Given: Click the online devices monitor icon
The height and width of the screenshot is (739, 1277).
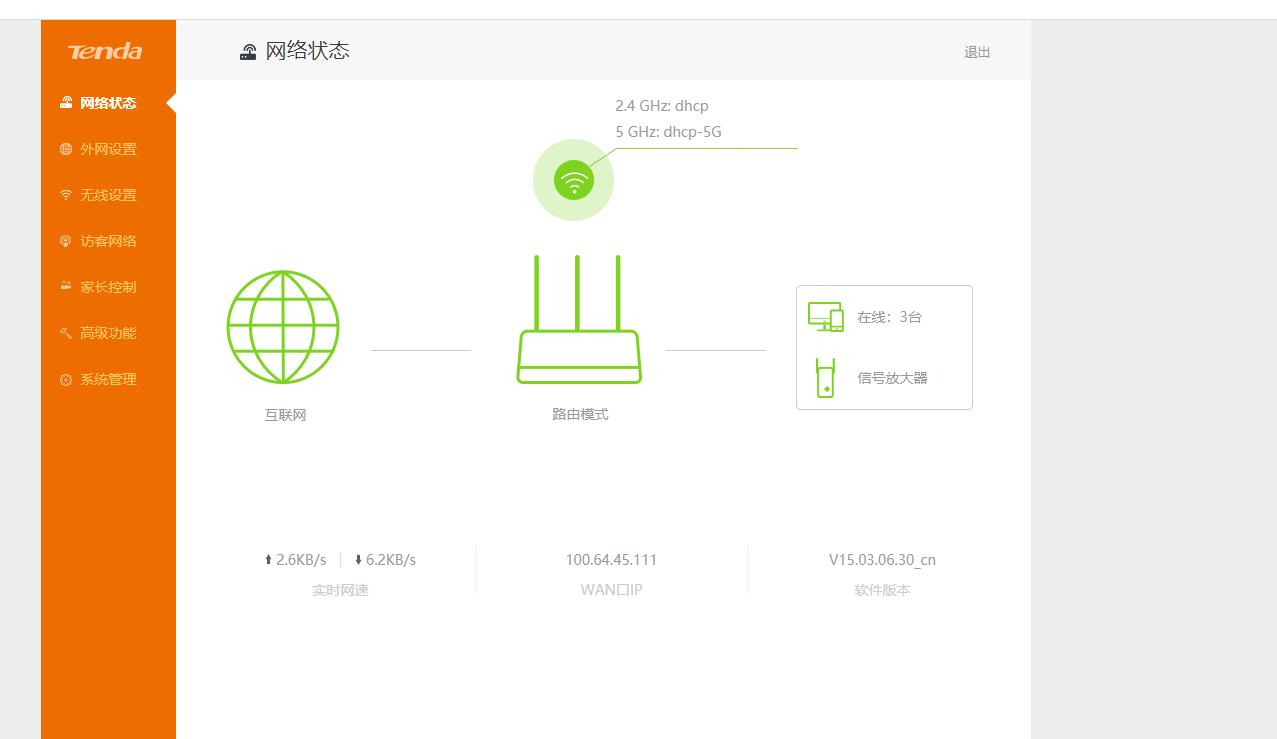Looking at the screenshot, I should click(x=824, y=316).
